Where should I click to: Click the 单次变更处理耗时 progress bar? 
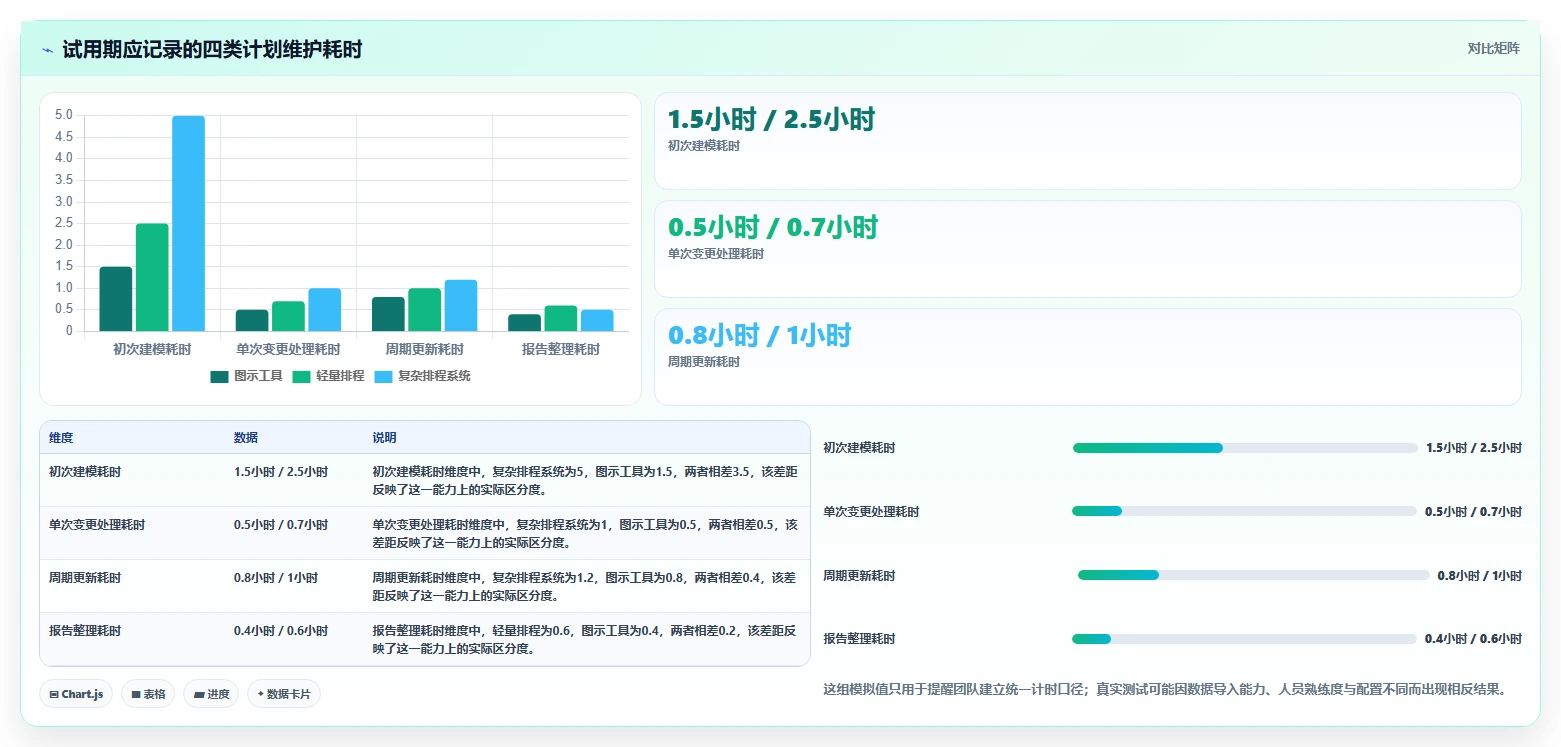[1245, 511]
